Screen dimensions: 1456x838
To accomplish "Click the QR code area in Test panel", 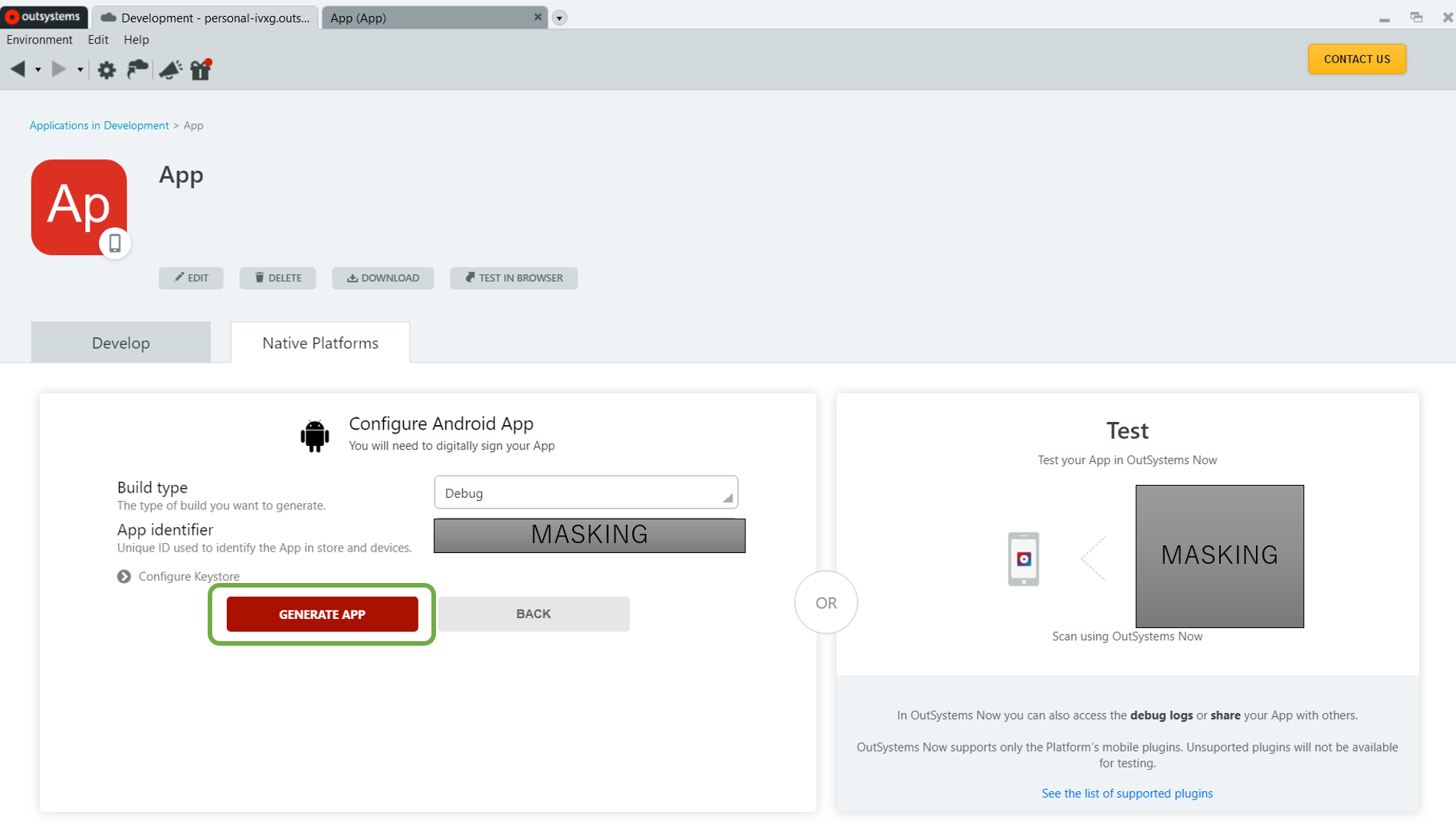I will pyautogui.click(x=1219, y=556).
